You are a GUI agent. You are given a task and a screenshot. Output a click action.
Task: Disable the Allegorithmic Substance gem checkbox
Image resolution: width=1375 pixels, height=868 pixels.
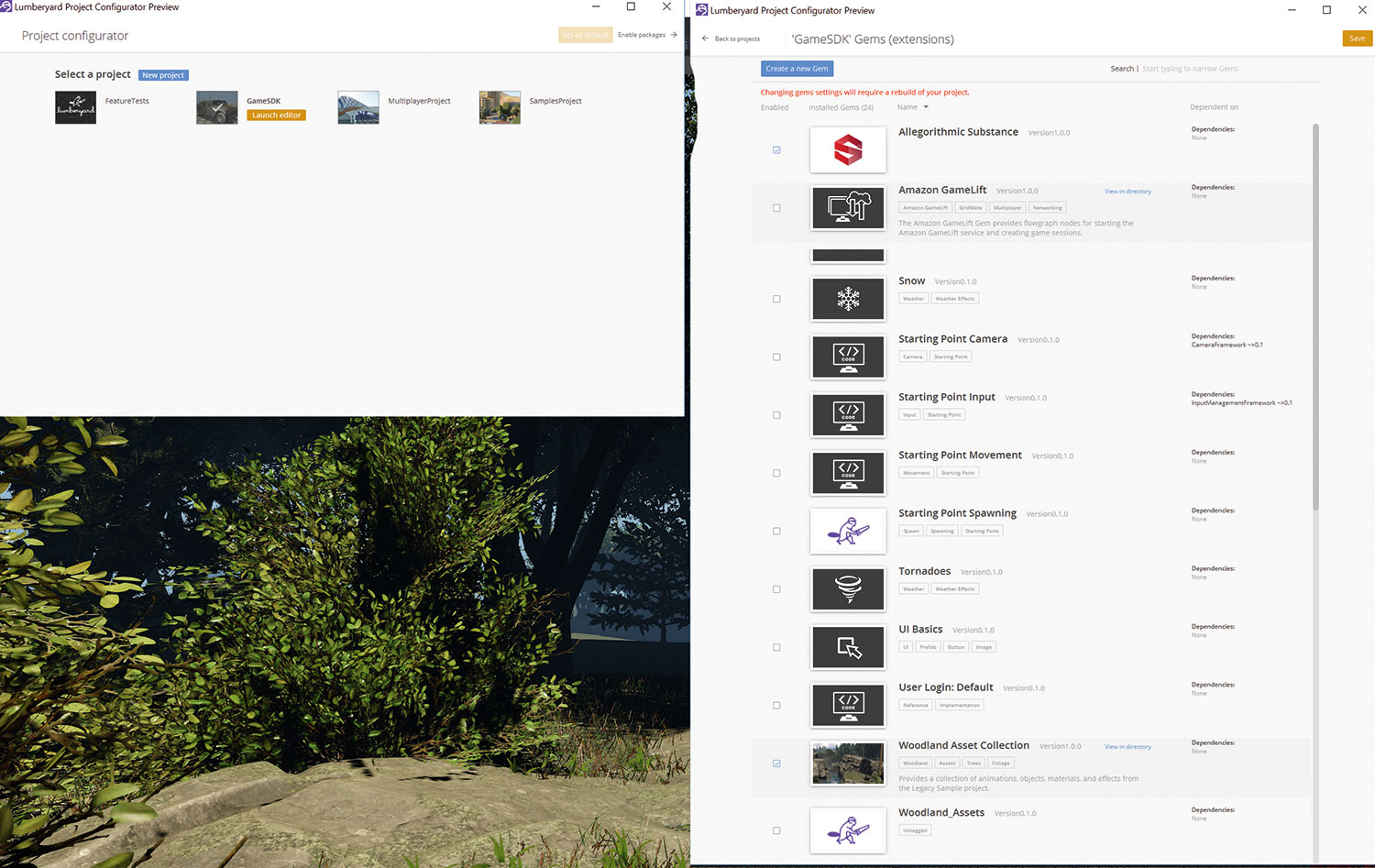(x=776, y=149)
